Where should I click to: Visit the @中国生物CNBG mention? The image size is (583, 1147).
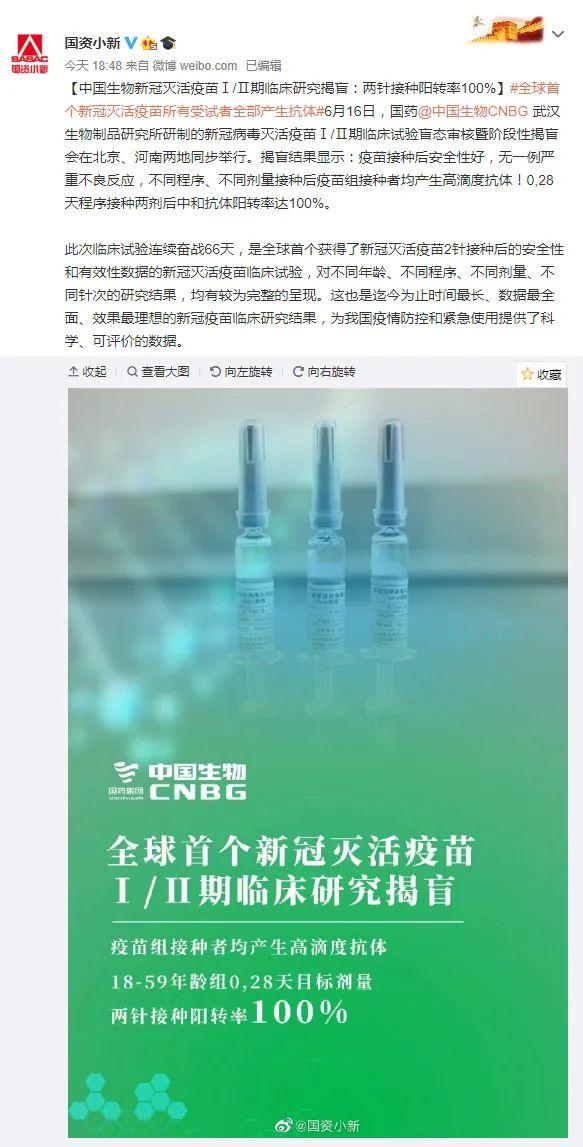(x=476, y=111)
